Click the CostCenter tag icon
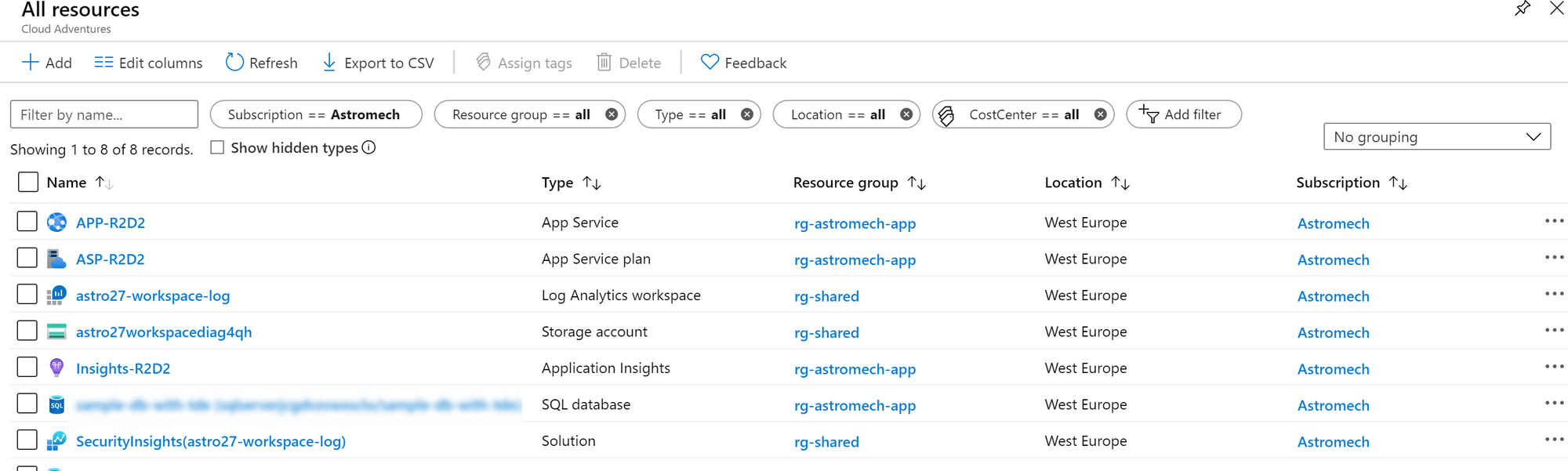This screenshot has width=1568, height=471. click(x=946, y=115)
